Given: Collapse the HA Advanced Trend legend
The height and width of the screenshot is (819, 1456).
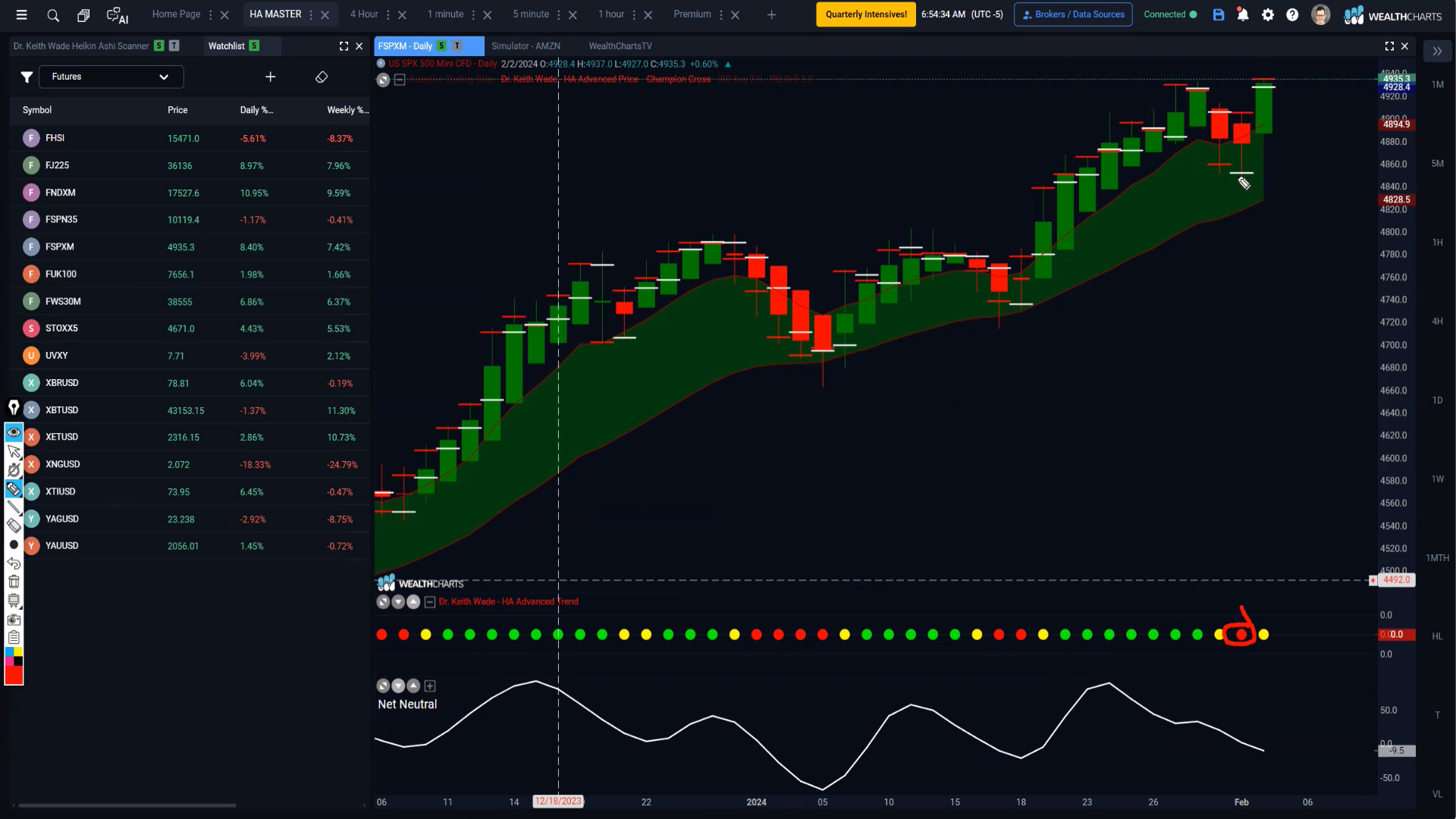Looking at the screenshot, I should coord(430,601).
